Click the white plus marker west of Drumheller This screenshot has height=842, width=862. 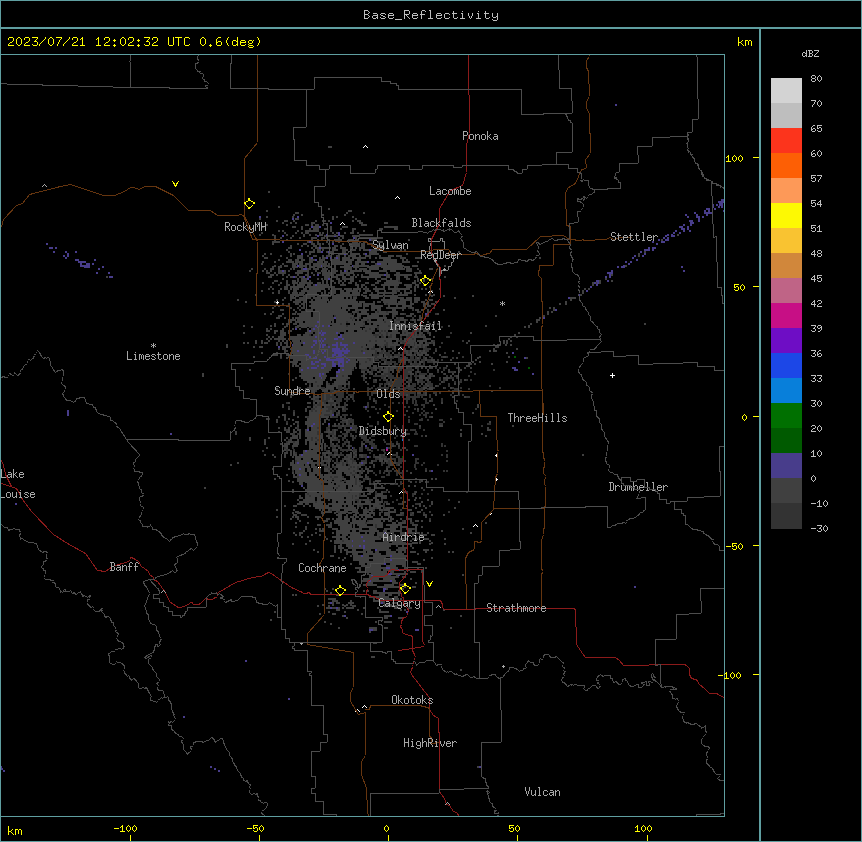(x=612, y=375)
